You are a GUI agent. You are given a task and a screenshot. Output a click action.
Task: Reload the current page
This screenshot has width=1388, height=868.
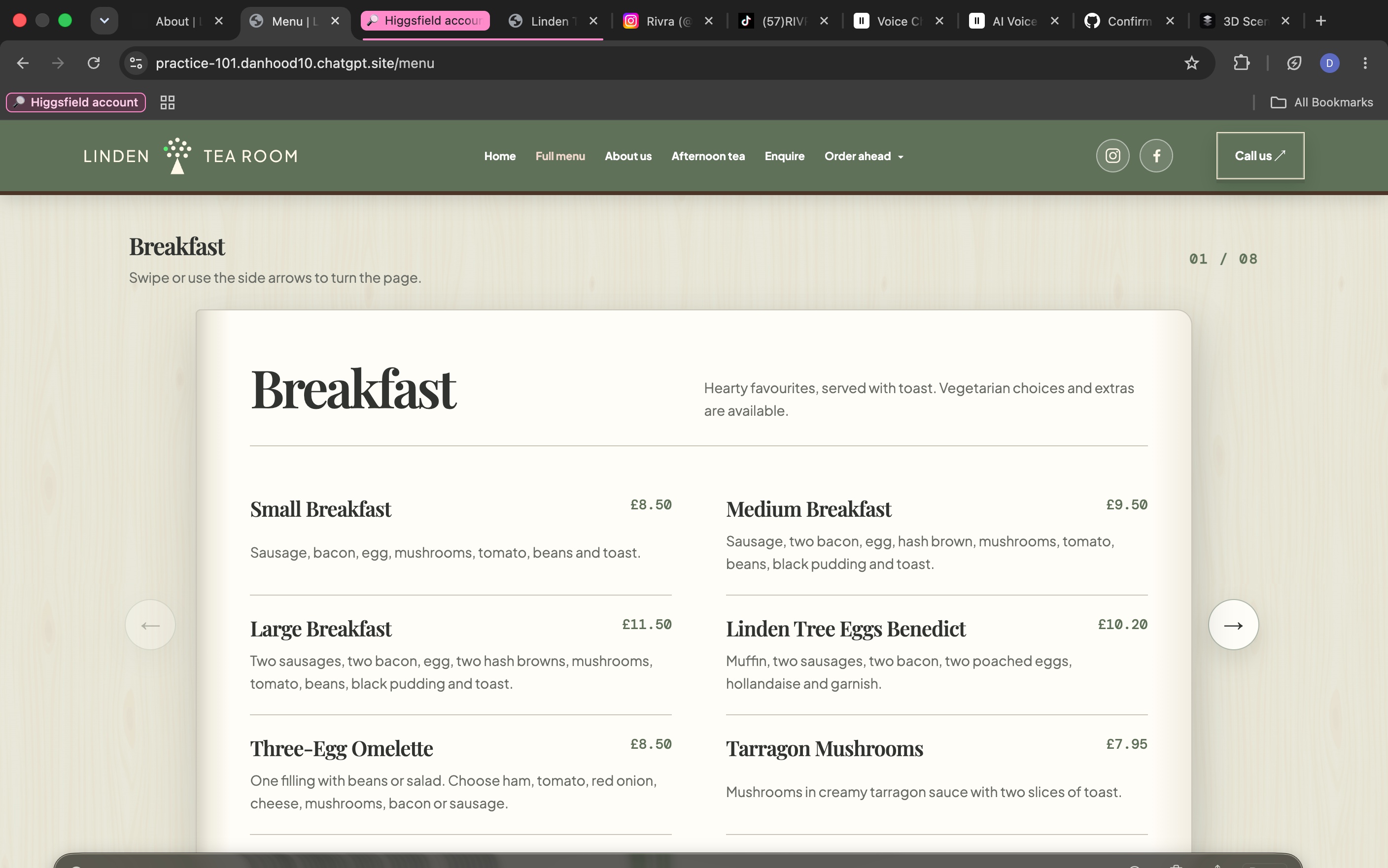[x=94, y=63]
